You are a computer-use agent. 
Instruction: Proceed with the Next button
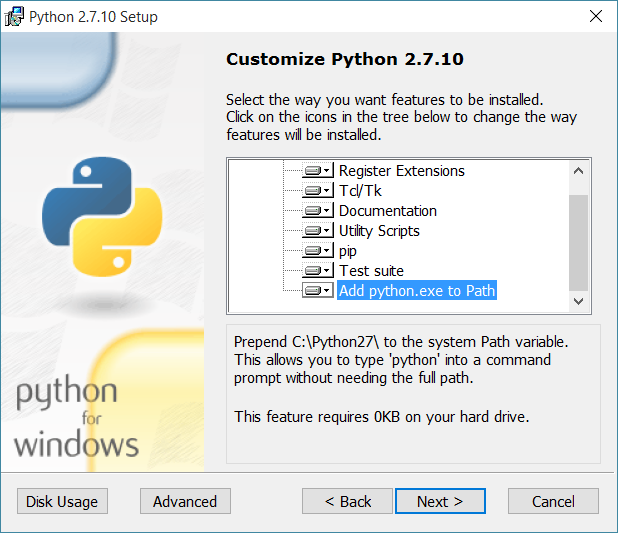click(x=440, y=501)
